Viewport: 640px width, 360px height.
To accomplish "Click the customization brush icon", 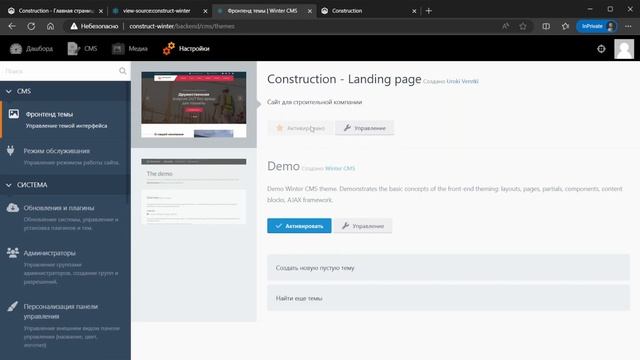I will tap(13, 306).
